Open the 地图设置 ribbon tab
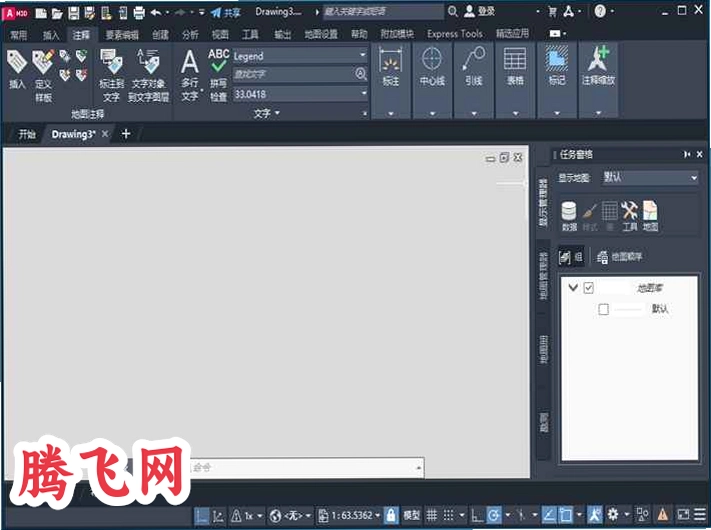The image size is (711, 530). point(321,34)
